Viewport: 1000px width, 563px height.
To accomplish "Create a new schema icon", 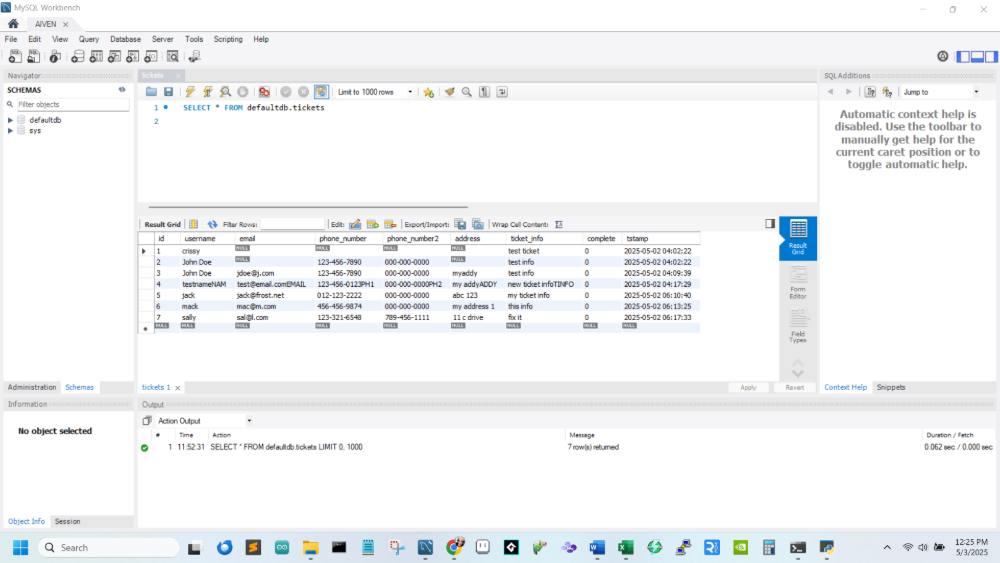I will pos(77,57).
